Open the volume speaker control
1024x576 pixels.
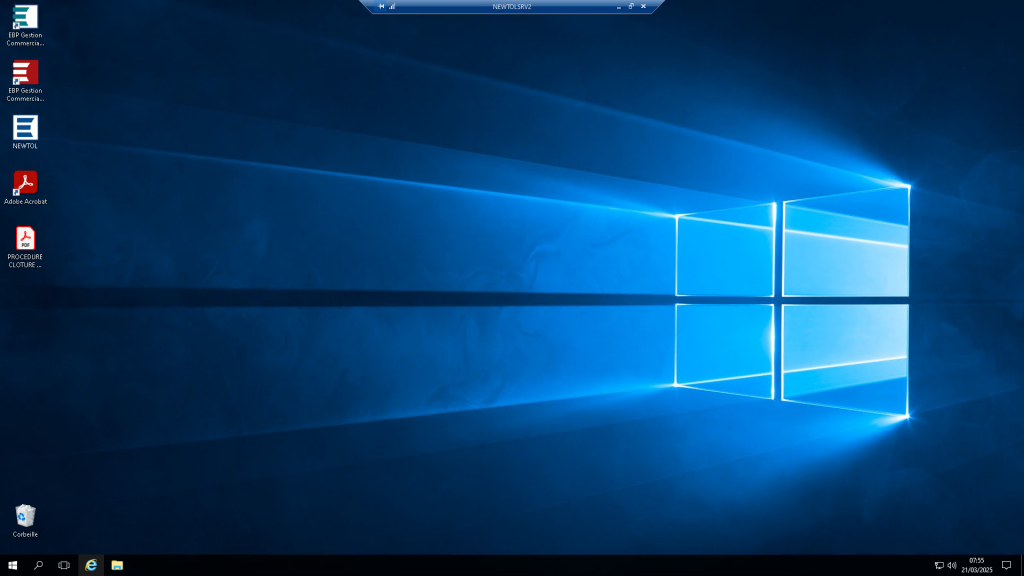pyautogui.click(x=952, y=565)
